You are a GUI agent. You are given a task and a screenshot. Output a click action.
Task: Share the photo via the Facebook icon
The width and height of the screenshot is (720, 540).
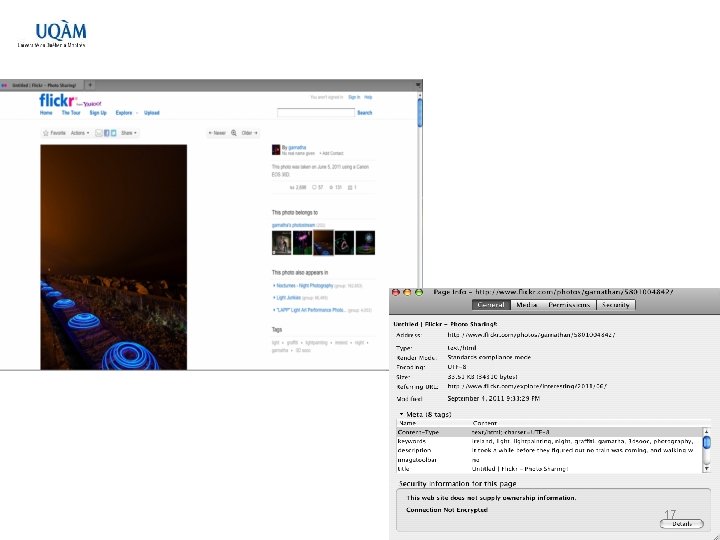pos(107,133)
